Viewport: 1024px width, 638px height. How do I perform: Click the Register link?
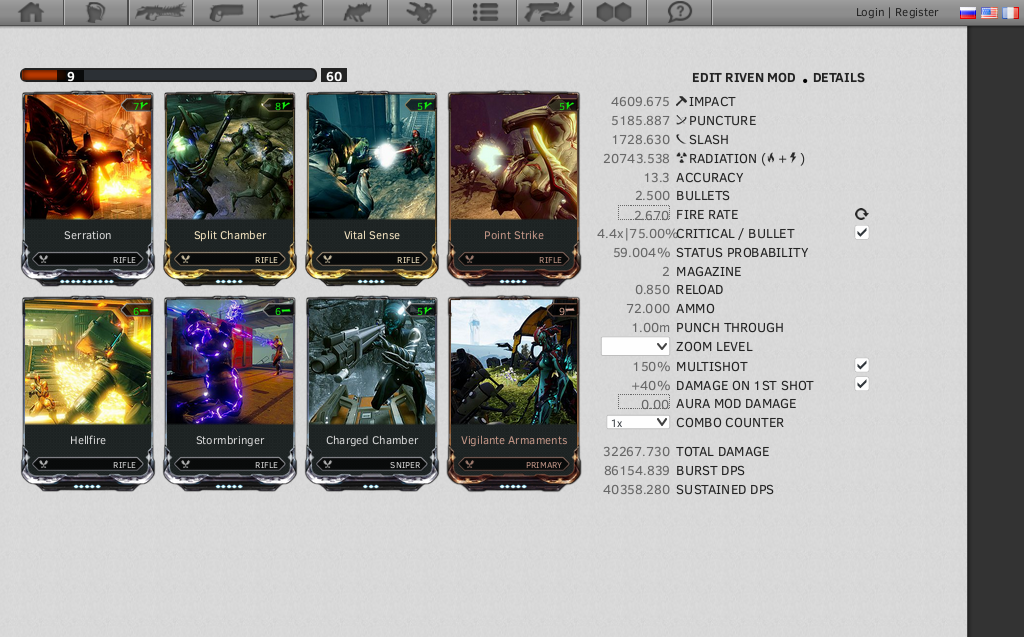(x=916, y=12)
